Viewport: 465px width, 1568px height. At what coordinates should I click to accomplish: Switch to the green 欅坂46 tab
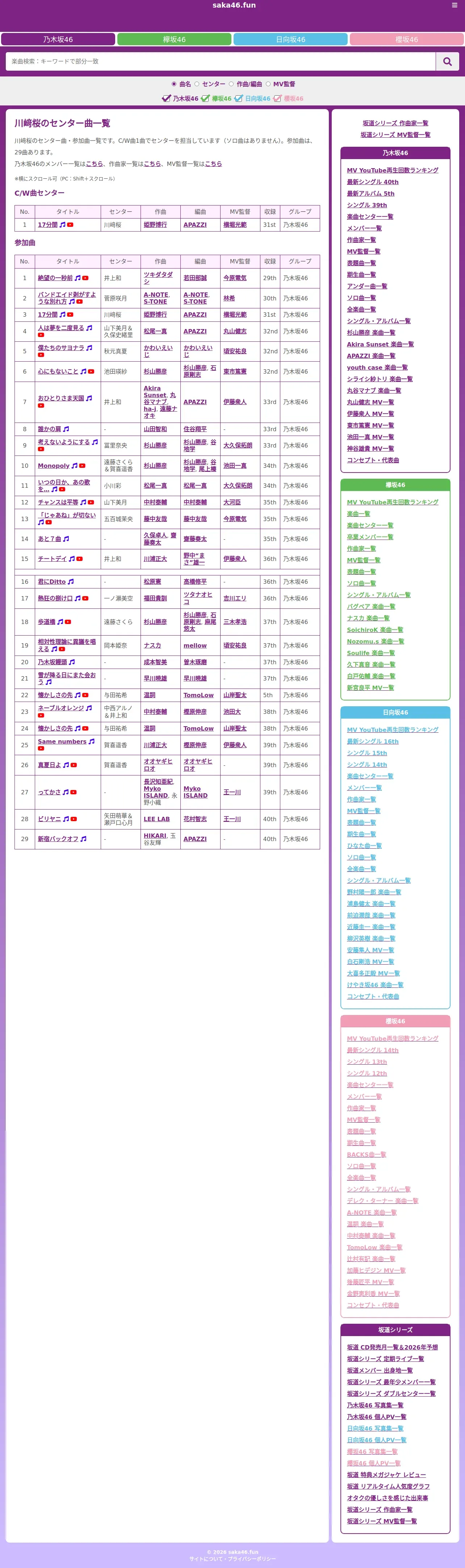(x=174, y=39)
